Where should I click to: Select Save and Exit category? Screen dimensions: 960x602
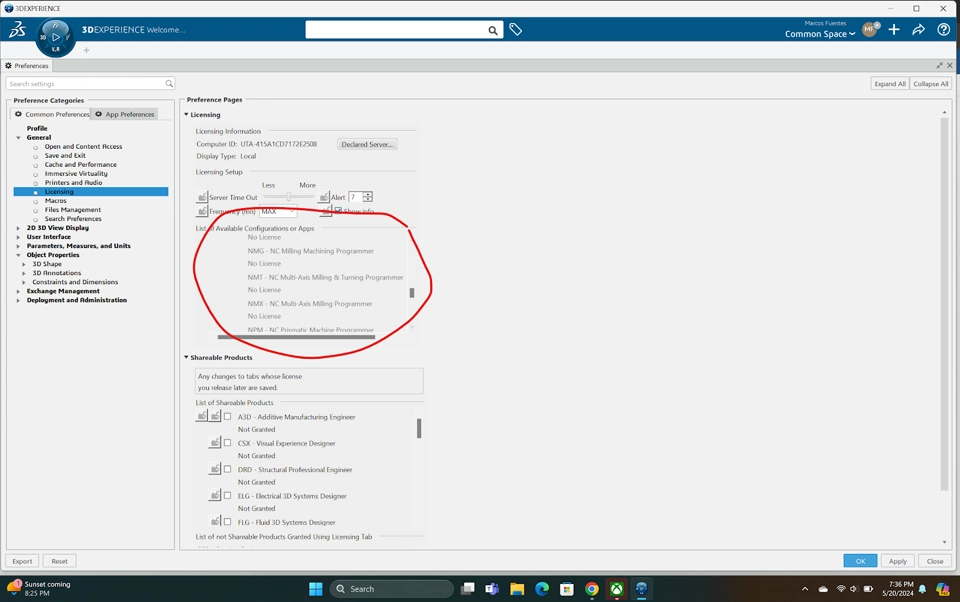pyautogui.click(x=65, y=156)
